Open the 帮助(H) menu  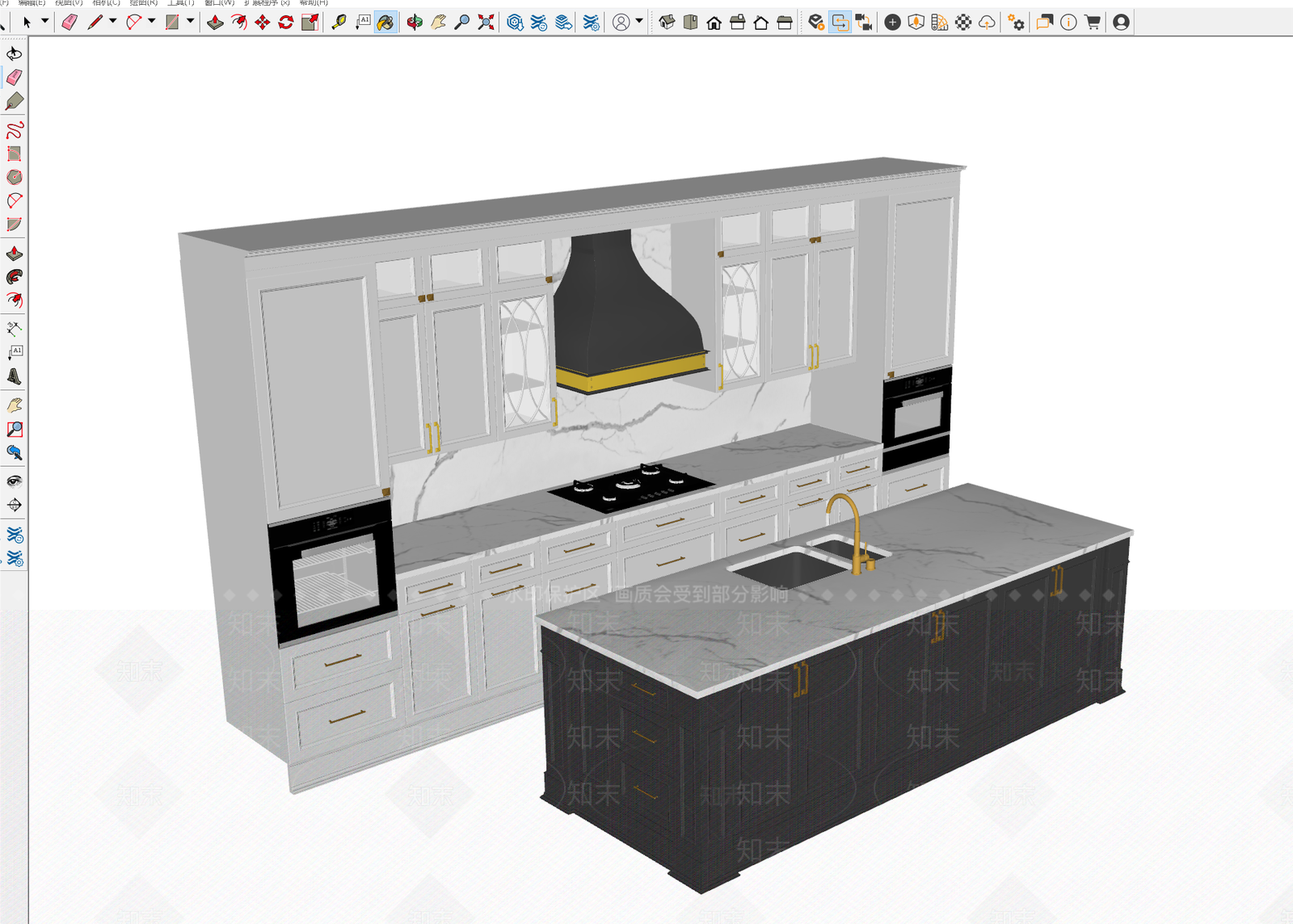[x=314, y=2]
